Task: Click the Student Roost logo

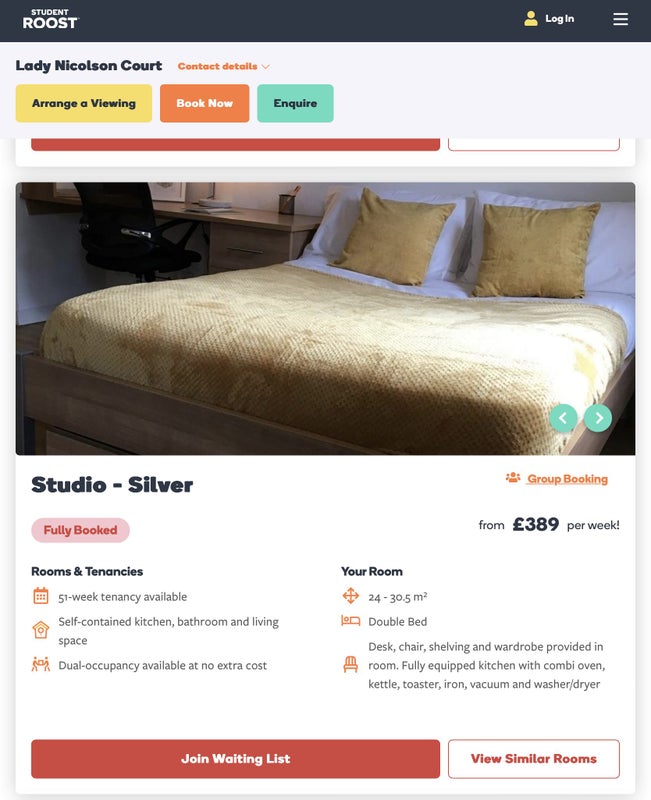Action: point(50,19)
